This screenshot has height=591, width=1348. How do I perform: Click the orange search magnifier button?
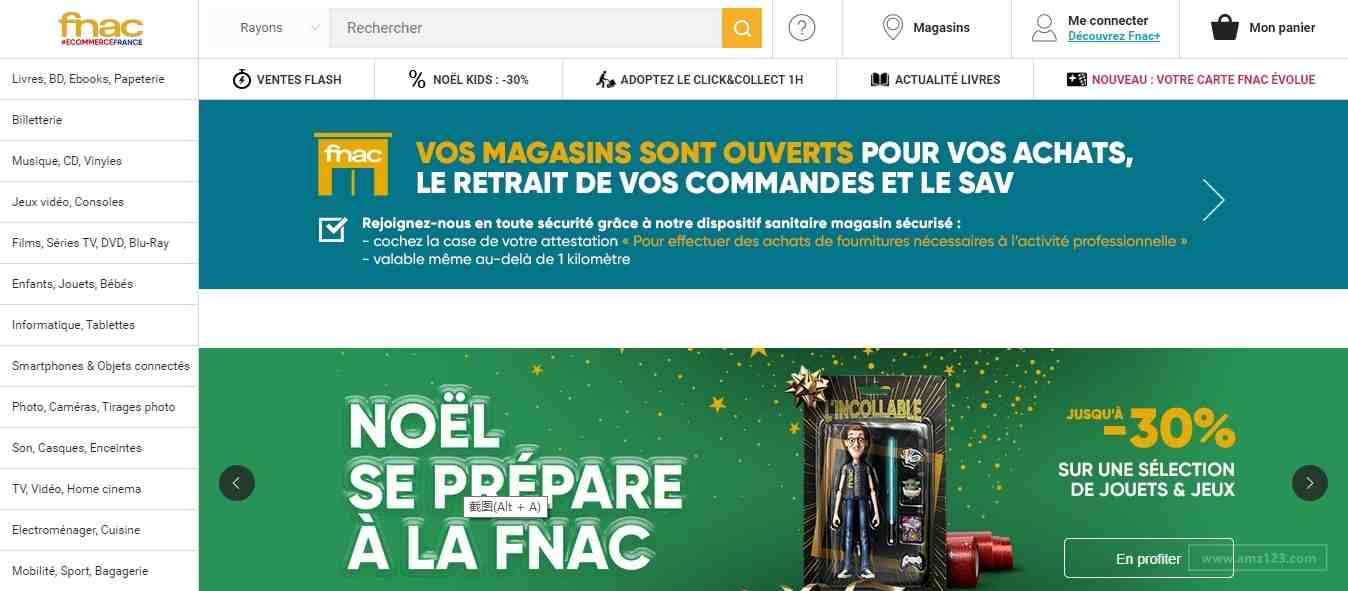[x=742, y=28]
